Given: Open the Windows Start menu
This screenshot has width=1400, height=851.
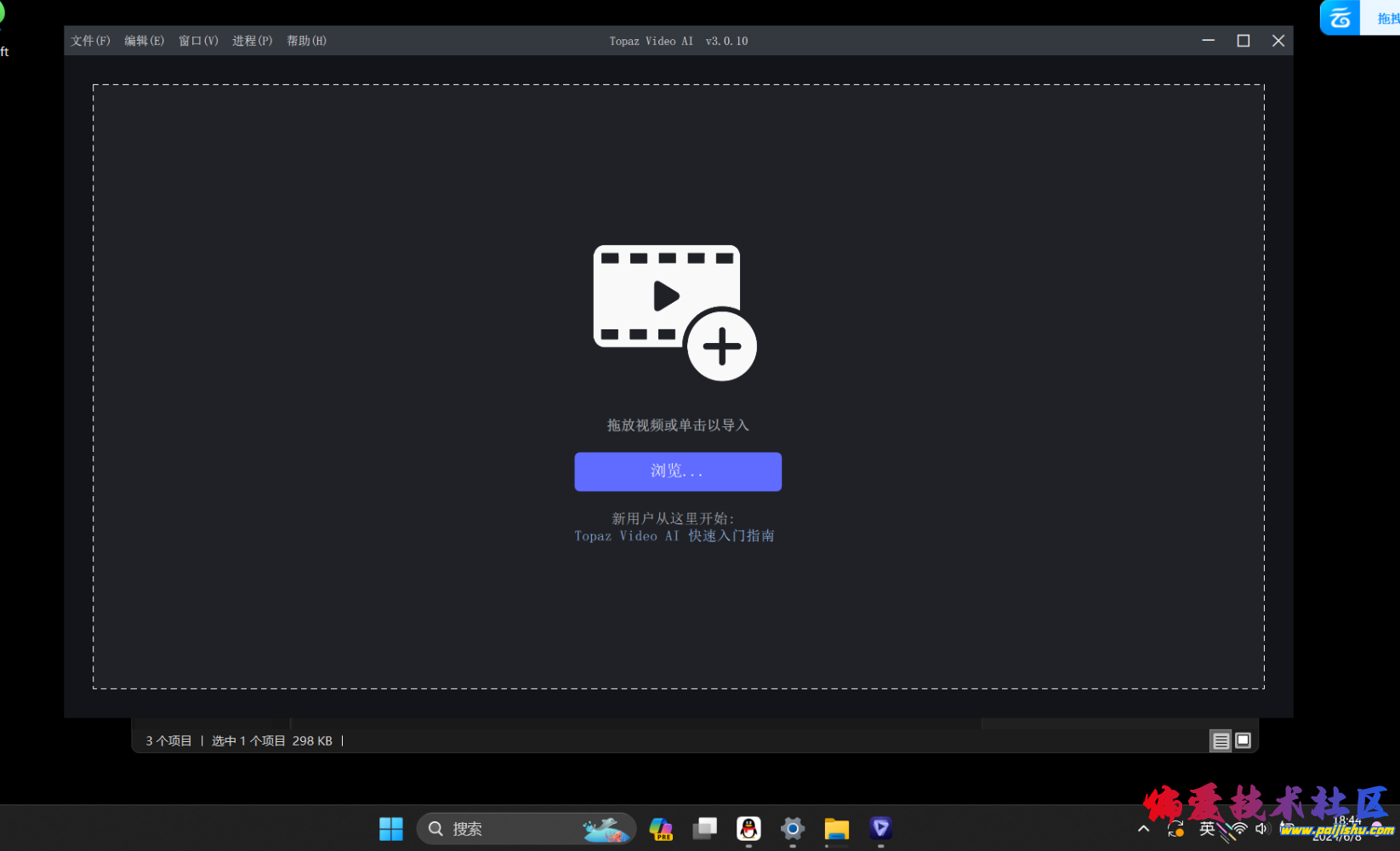Looking at the screenshot, I should (x=391, y=829).
